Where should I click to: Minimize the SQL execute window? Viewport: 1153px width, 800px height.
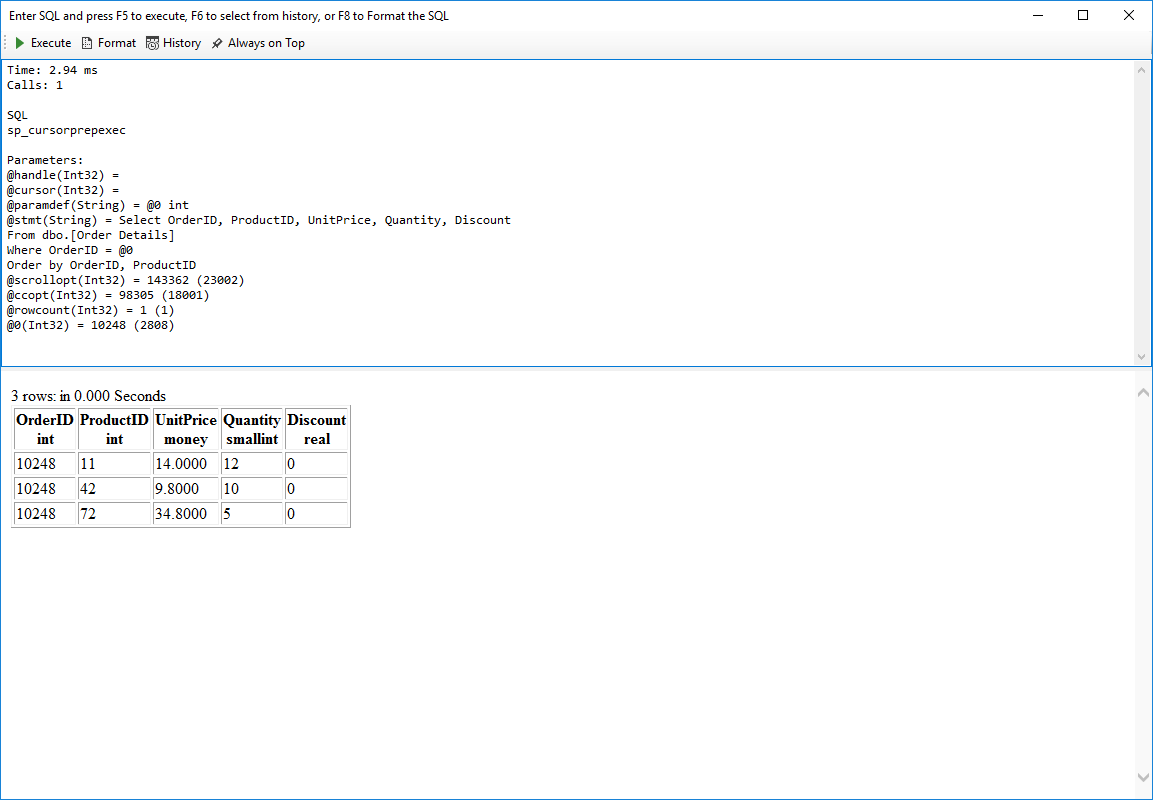(x=1038, y=15)
